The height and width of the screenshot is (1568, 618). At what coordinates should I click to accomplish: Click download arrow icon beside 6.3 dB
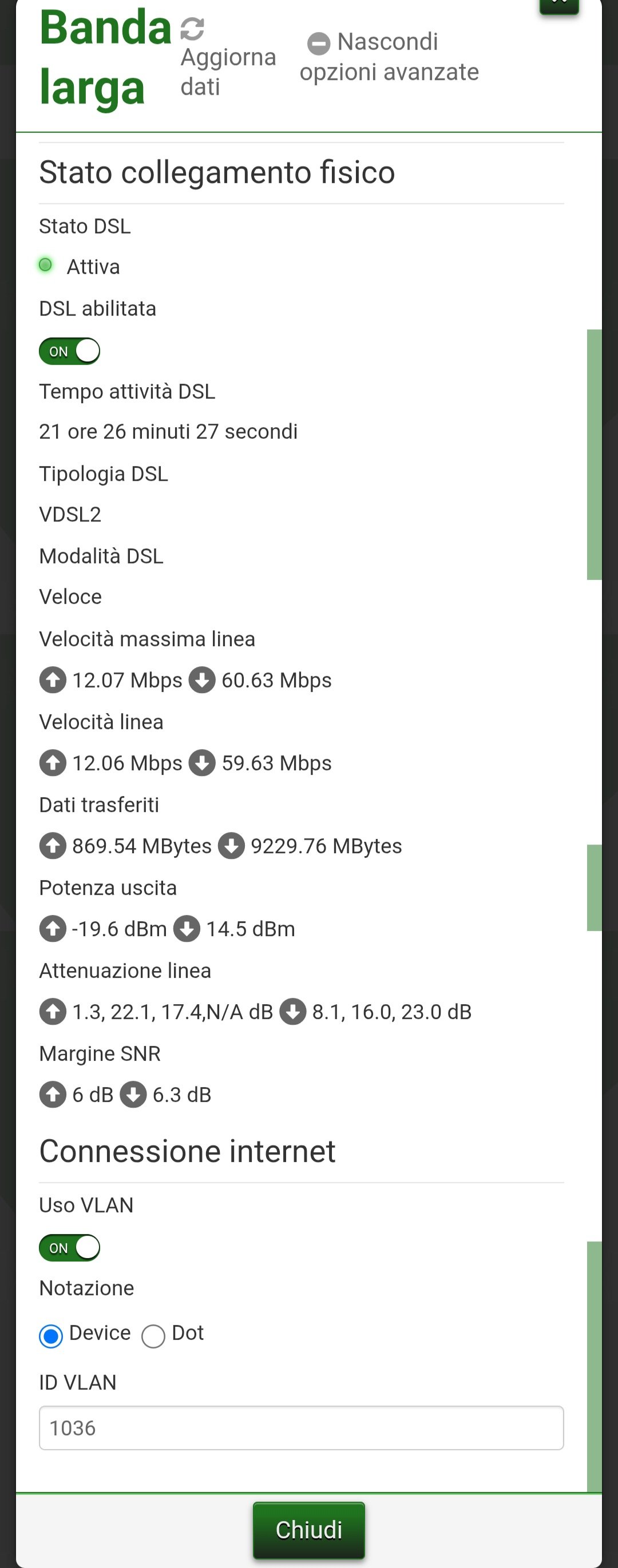pos(133,1094)
